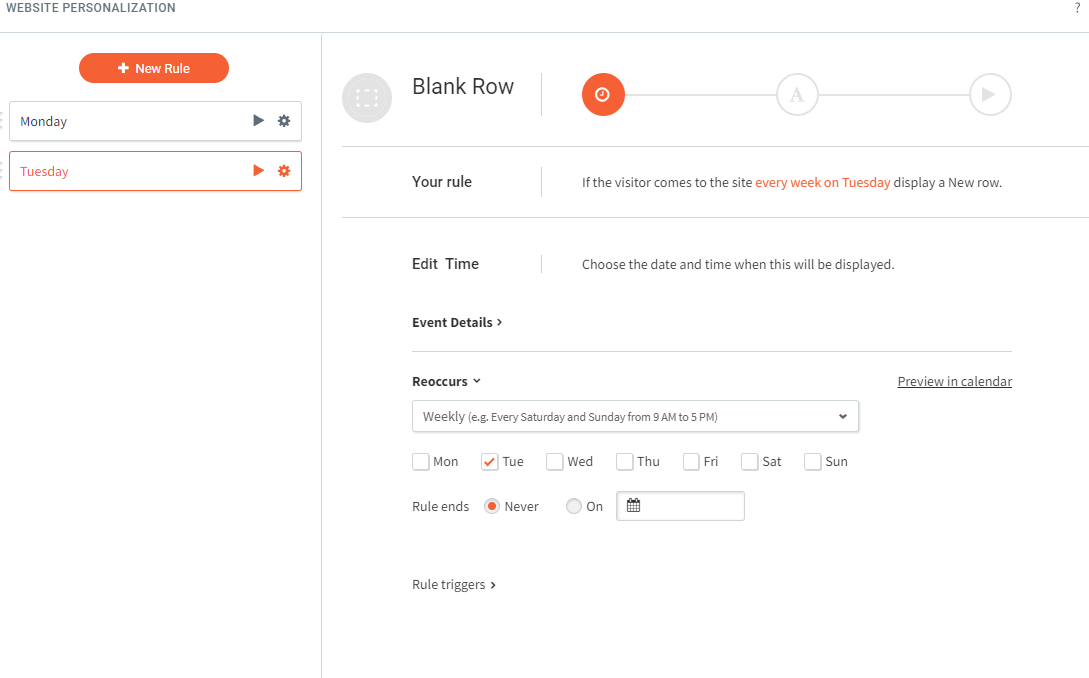The height and width of the screenshot is (678, 1089).
Task: Open settings gear for Monday rule
Action: [284, 121]
